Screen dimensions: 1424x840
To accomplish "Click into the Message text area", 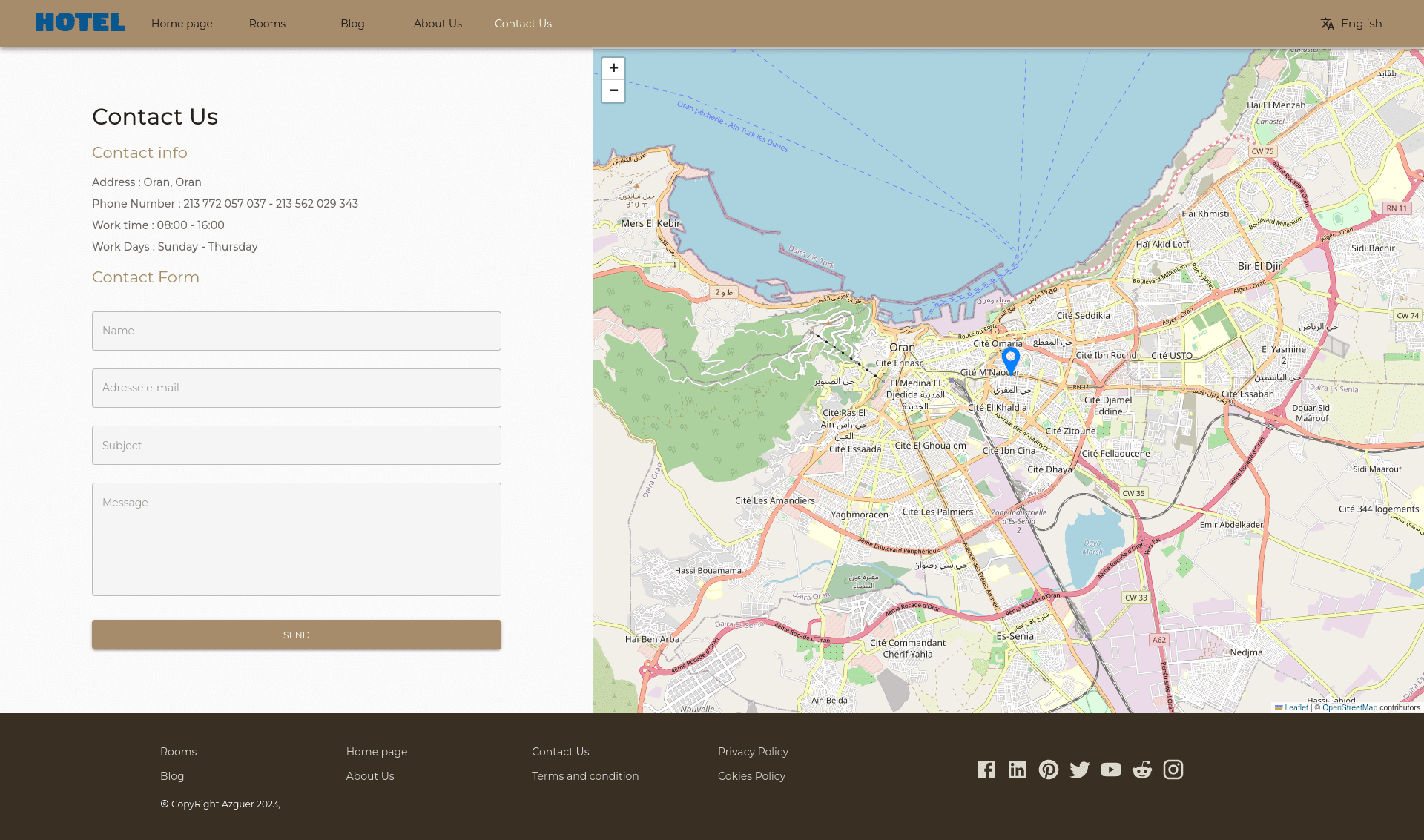I will tap(297, 539).
